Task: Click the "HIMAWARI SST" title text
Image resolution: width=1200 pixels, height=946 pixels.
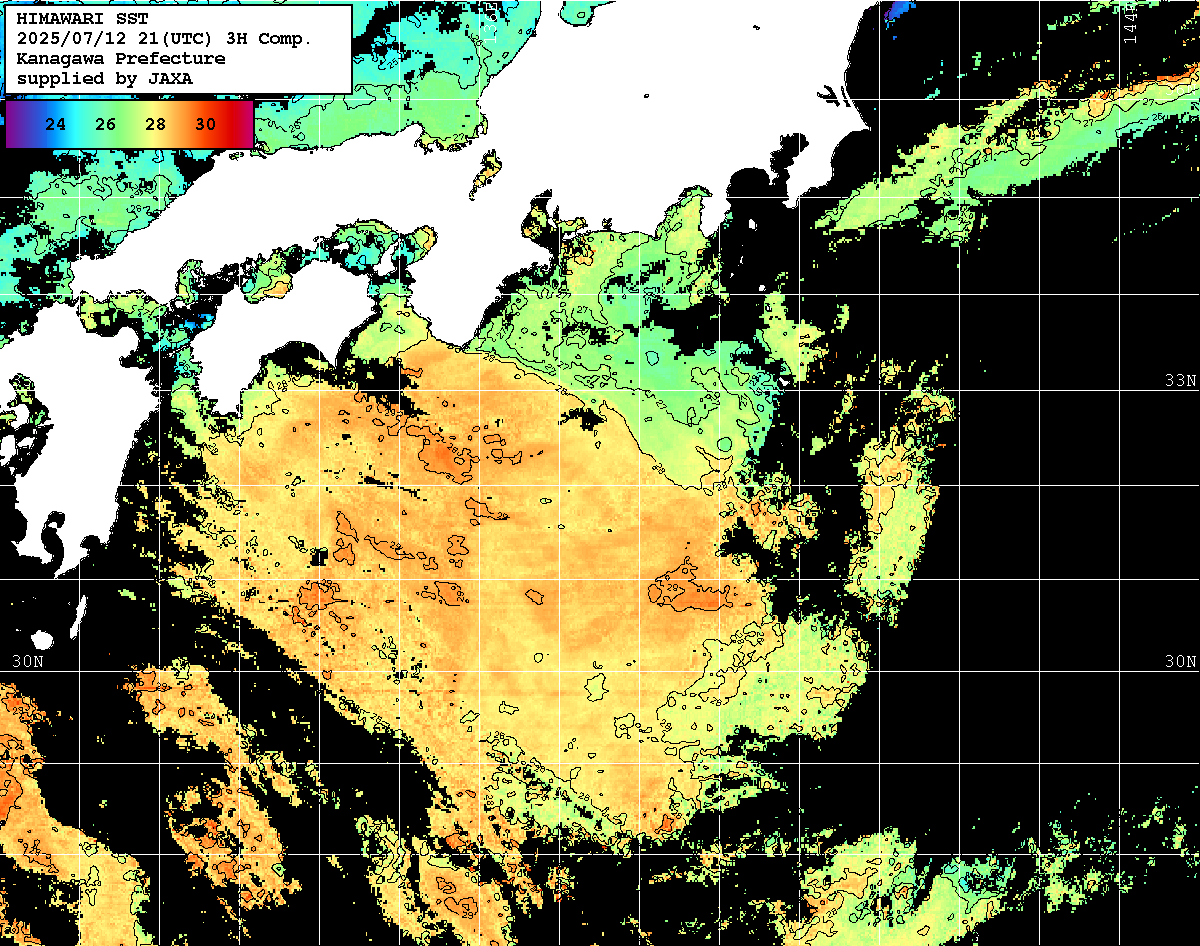Action: pyautogui.click(x=82, y=18)
